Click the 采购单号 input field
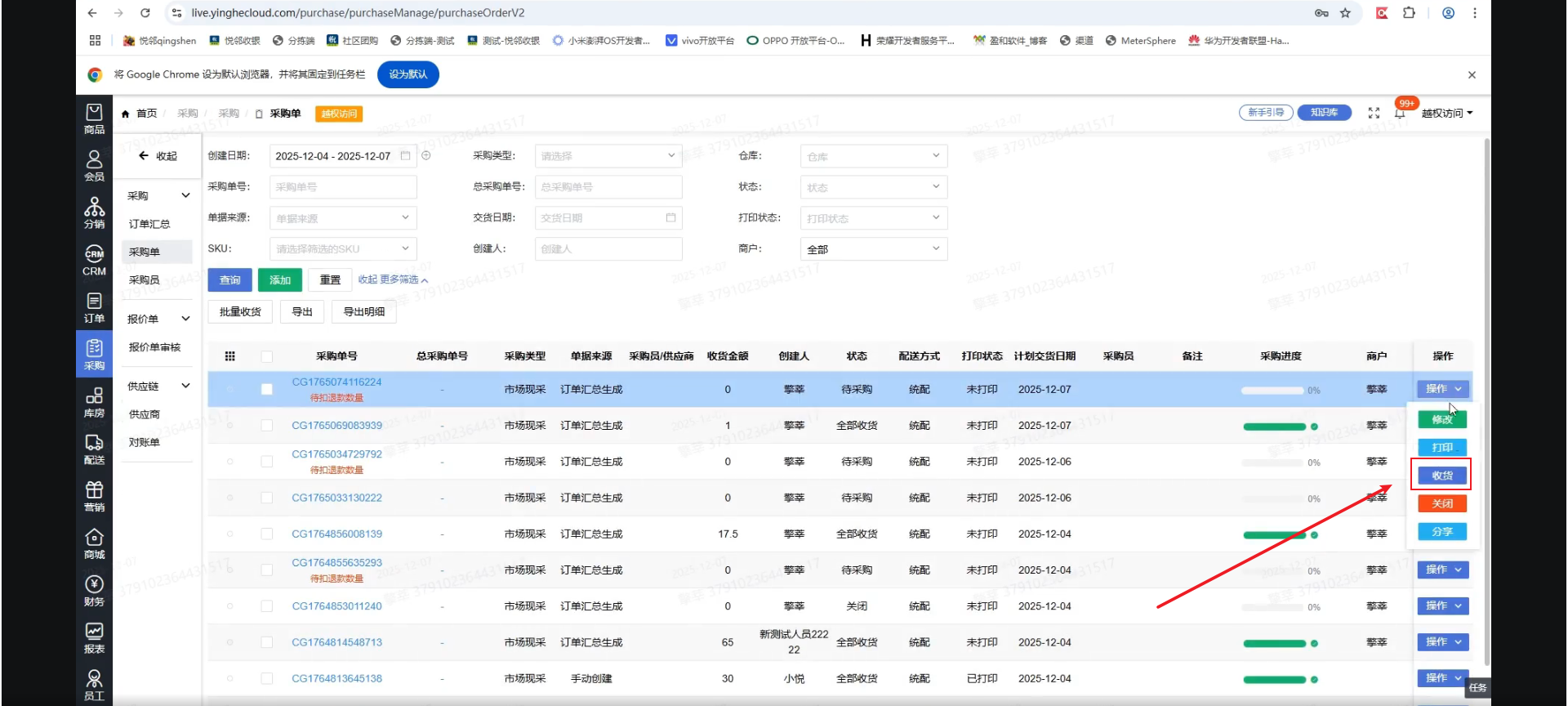1568x706 pixels. [343, 187]
